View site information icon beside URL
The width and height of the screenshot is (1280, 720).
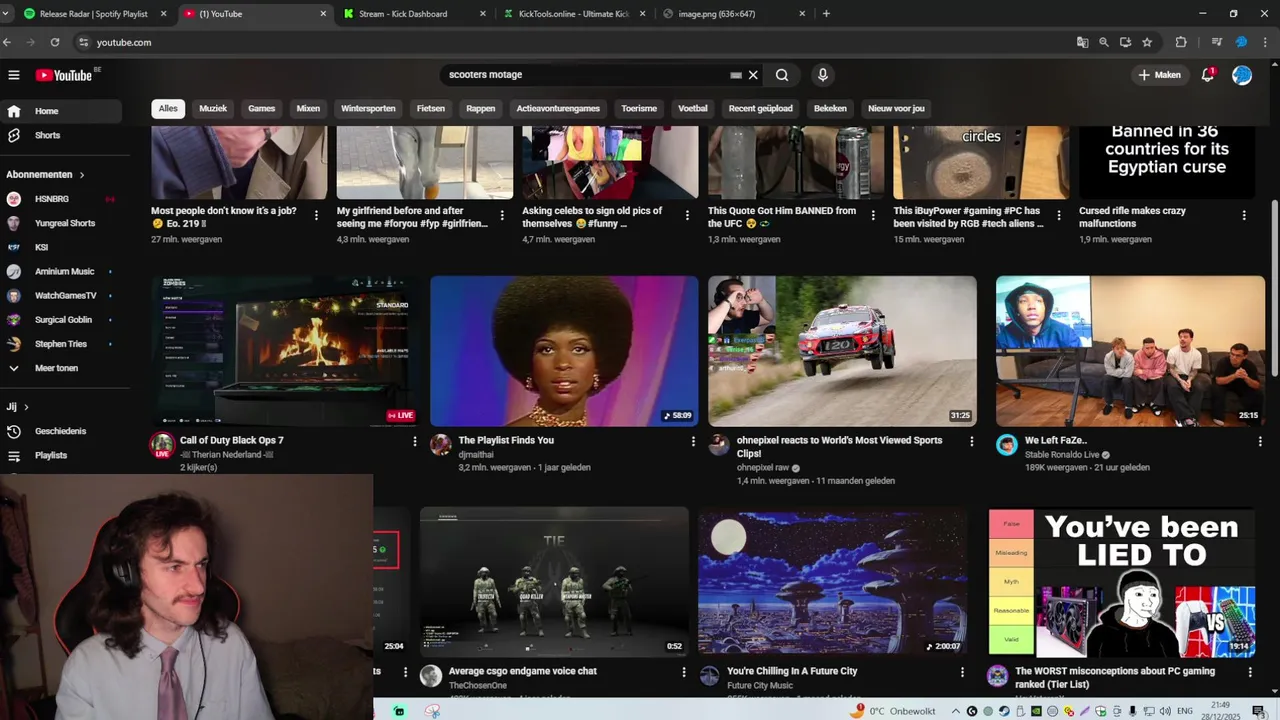coord(84,42)
